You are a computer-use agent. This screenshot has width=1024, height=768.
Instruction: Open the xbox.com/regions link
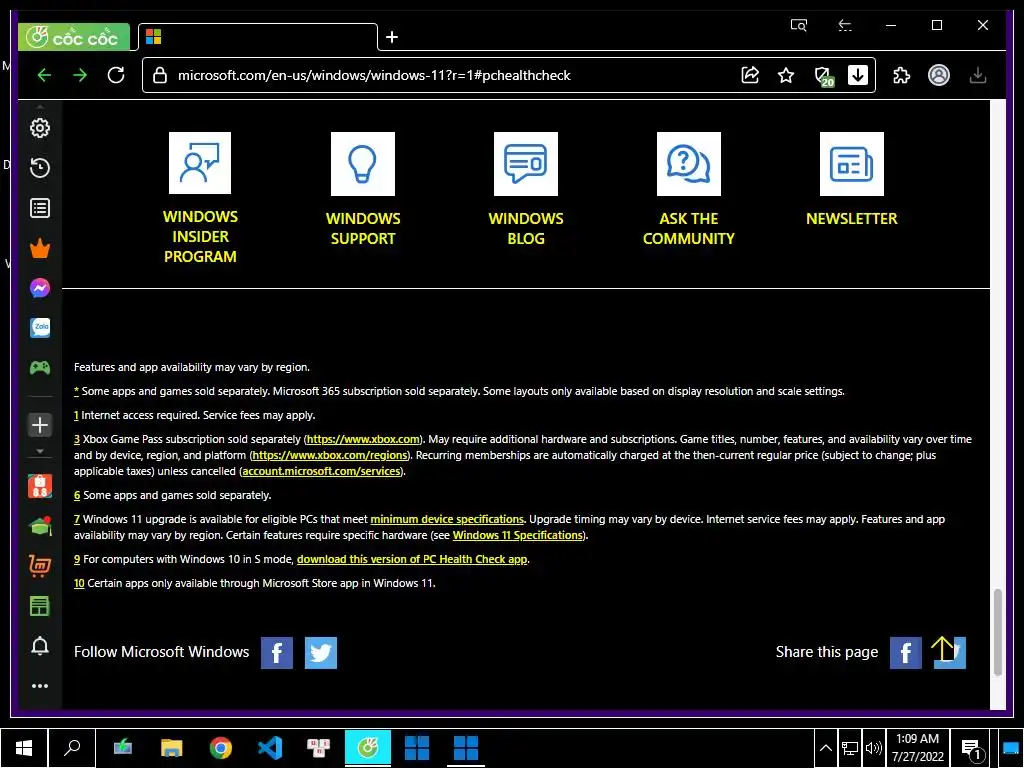[330, 455]
